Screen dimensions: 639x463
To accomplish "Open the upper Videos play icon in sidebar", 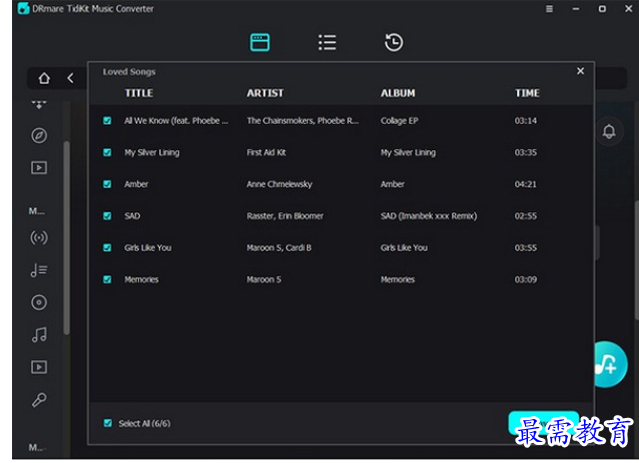I will (x=39, y=168).
